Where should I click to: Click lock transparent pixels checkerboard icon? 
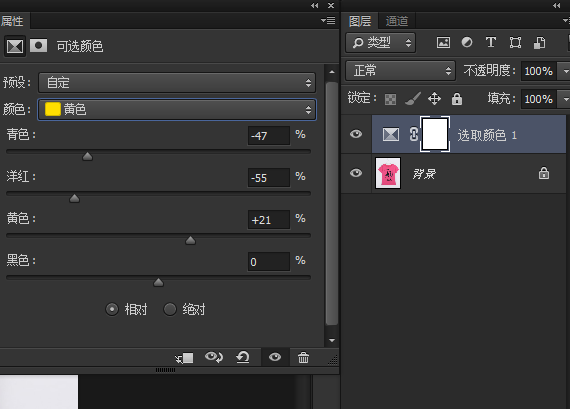click(390, 99)
